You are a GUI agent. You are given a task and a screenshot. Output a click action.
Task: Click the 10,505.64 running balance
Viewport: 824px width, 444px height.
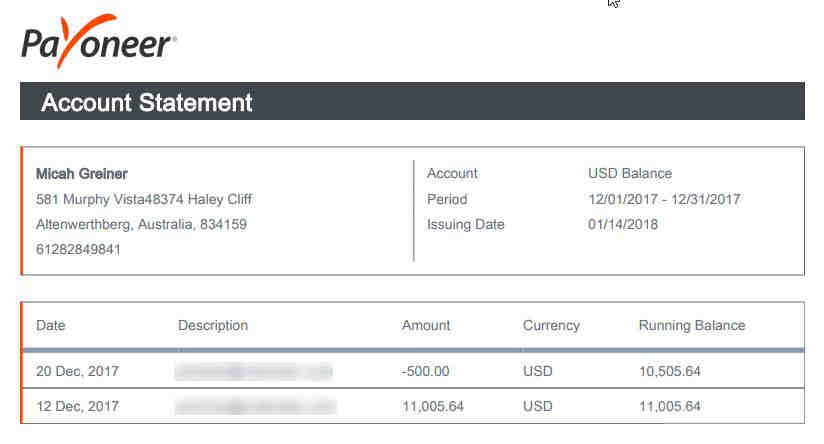(670, 371)
